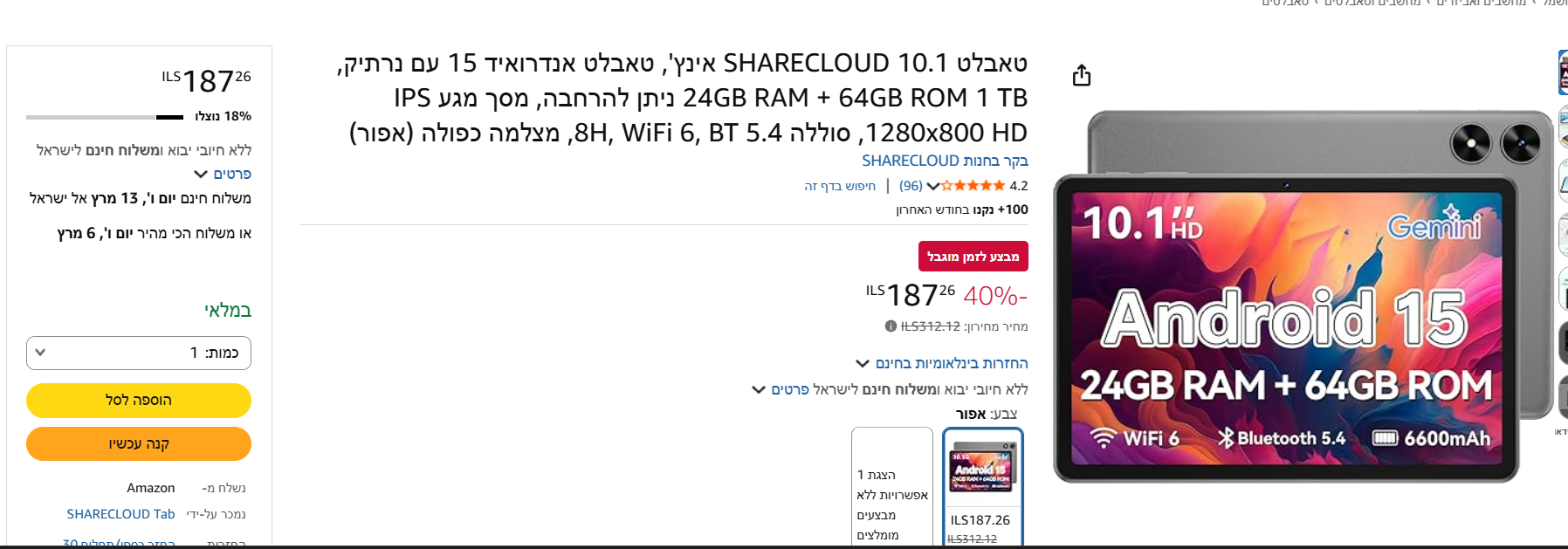Viewport: 1568px width, 549px height.
Task: Click the orange star rating icons
Action: [973, 186]
